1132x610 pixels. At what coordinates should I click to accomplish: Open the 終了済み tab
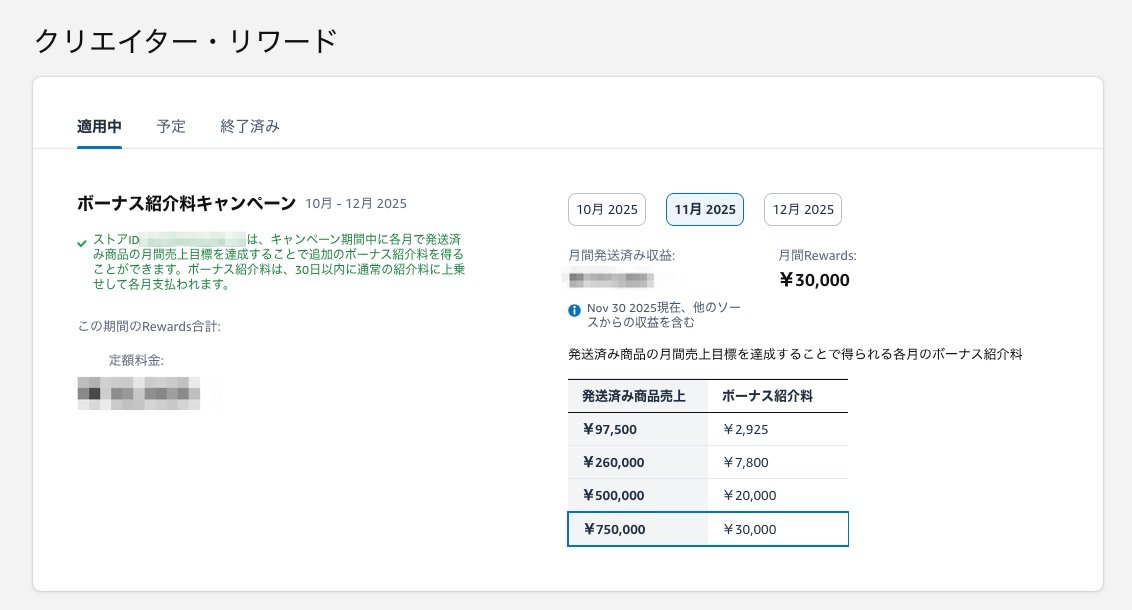tap(249, 126)
